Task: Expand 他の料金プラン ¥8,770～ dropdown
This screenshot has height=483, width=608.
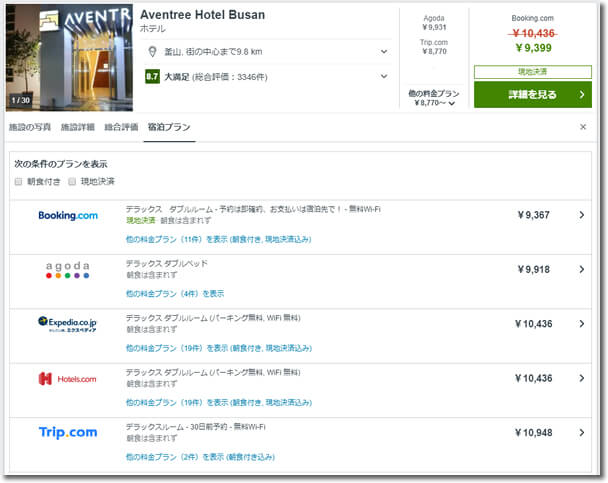Action: (434, 98)
